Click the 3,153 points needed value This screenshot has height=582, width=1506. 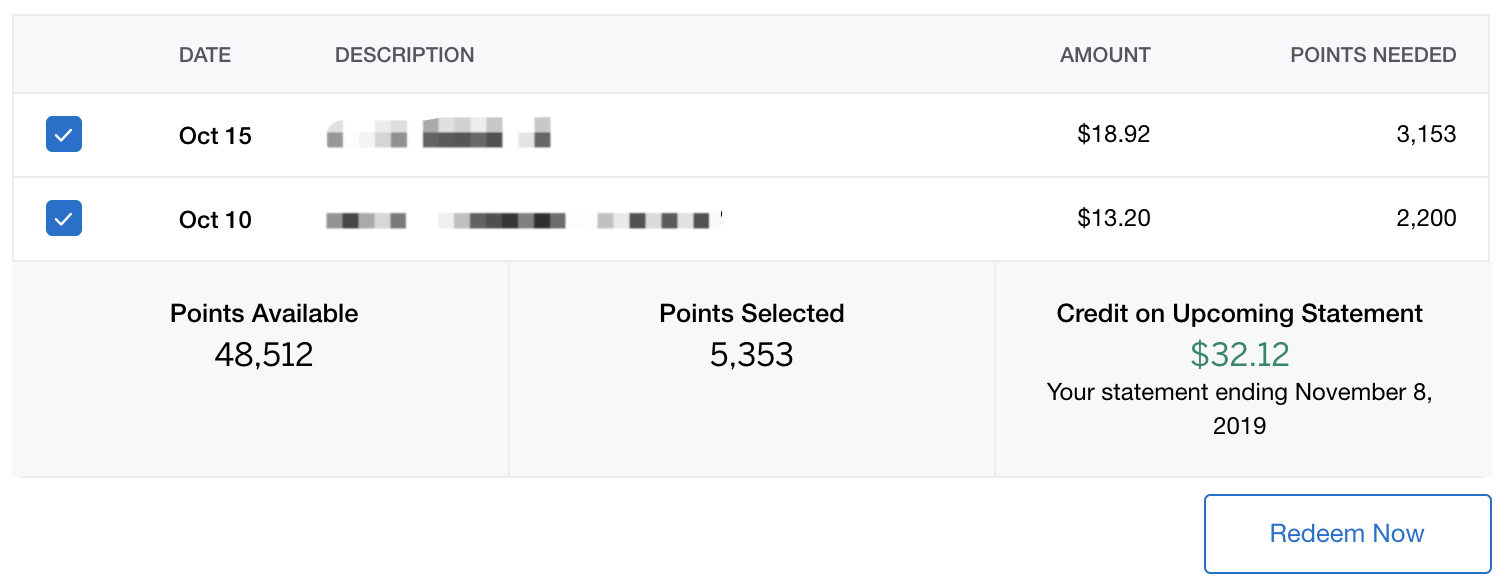1427,134
